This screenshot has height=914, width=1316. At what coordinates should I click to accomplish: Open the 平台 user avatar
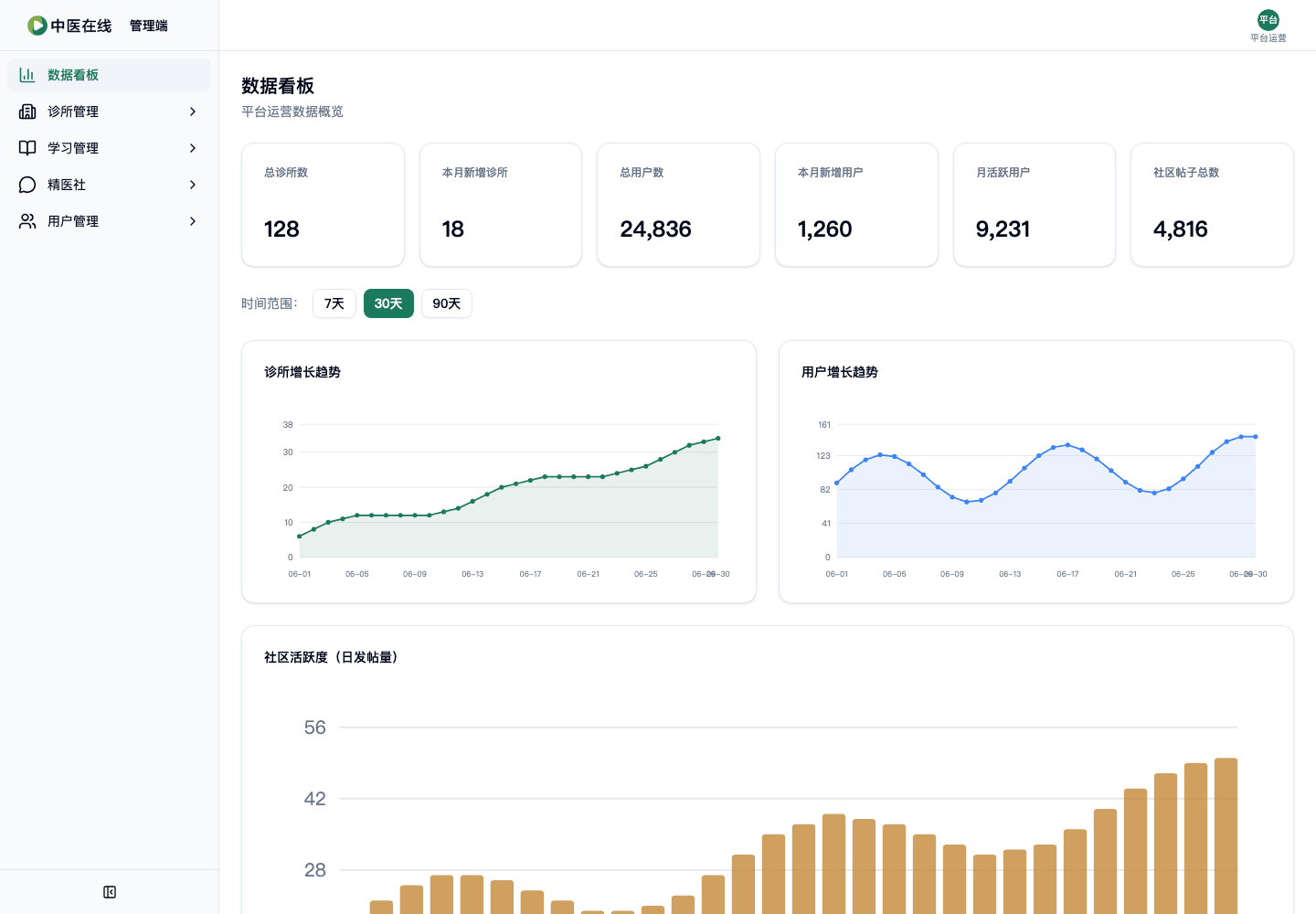(x=1268, y=20)
